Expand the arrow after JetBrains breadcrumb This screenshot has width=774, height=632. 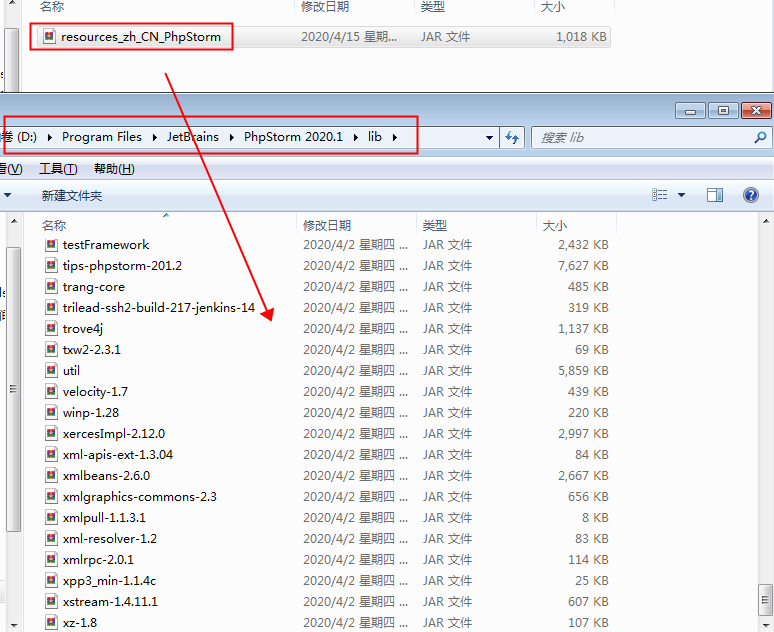232,137
